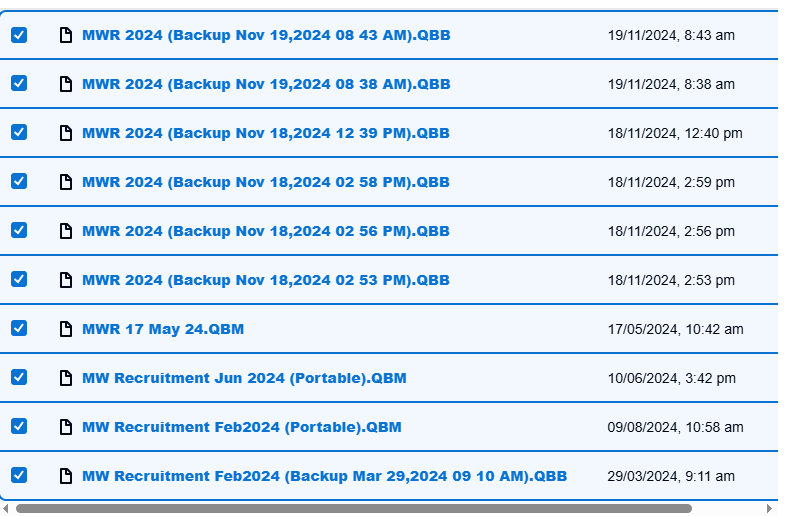This screenshot has height=516, width=791.
Task: Click file icon beside Backup Mar 29,2024 file
Action: pyautogui.click(x=66, y=476)
